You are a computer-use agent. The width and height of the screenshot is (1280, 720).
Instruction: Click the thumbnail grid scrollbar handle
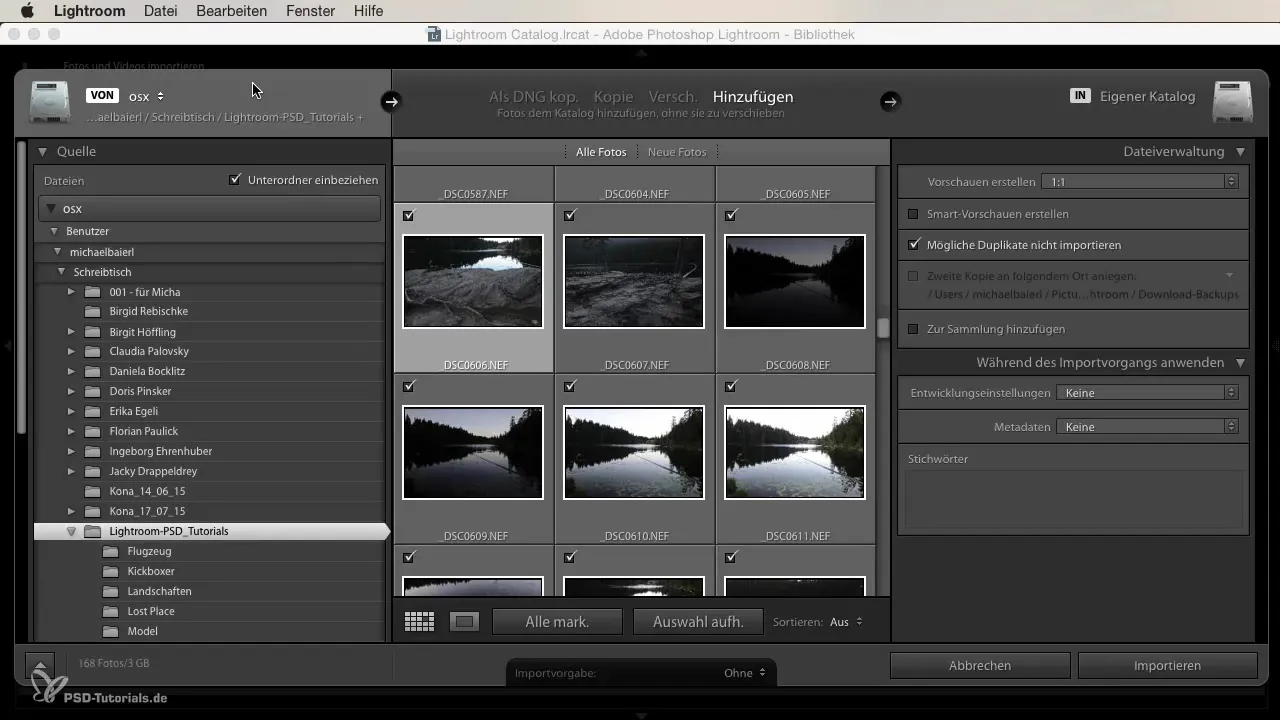883,328
